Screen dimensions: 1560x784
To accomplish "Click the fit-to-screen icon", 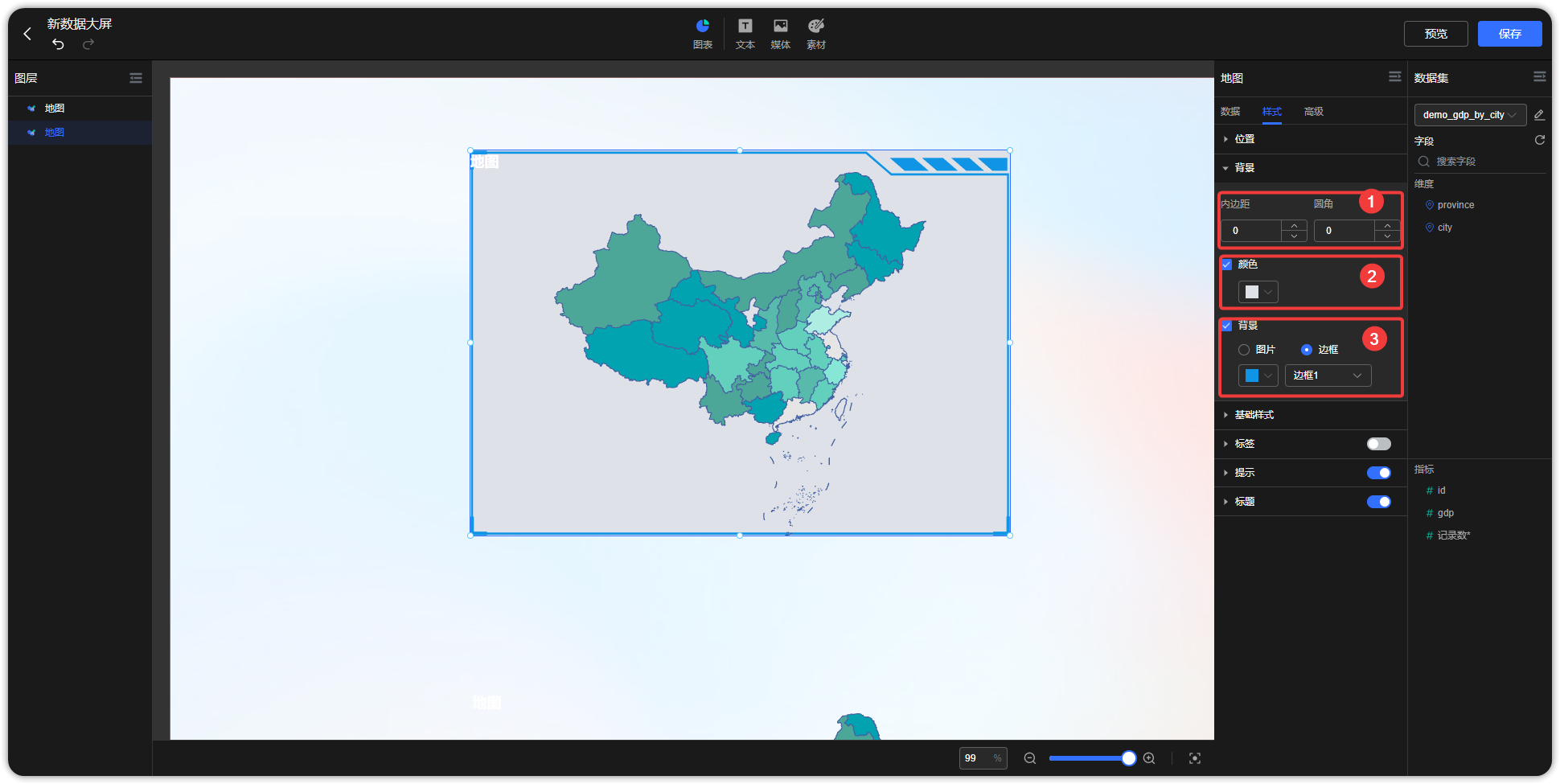I will click(x=1195, y=758).
